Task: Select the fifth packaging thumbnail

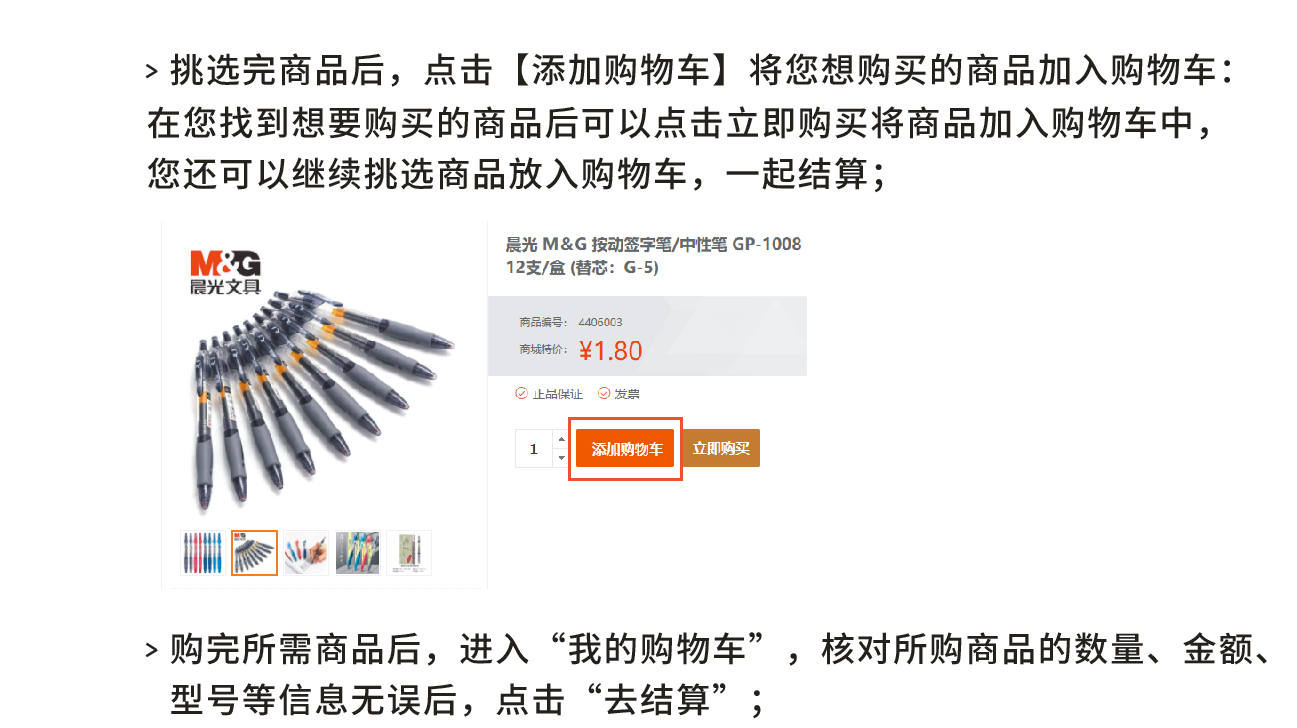Action: 409,553
